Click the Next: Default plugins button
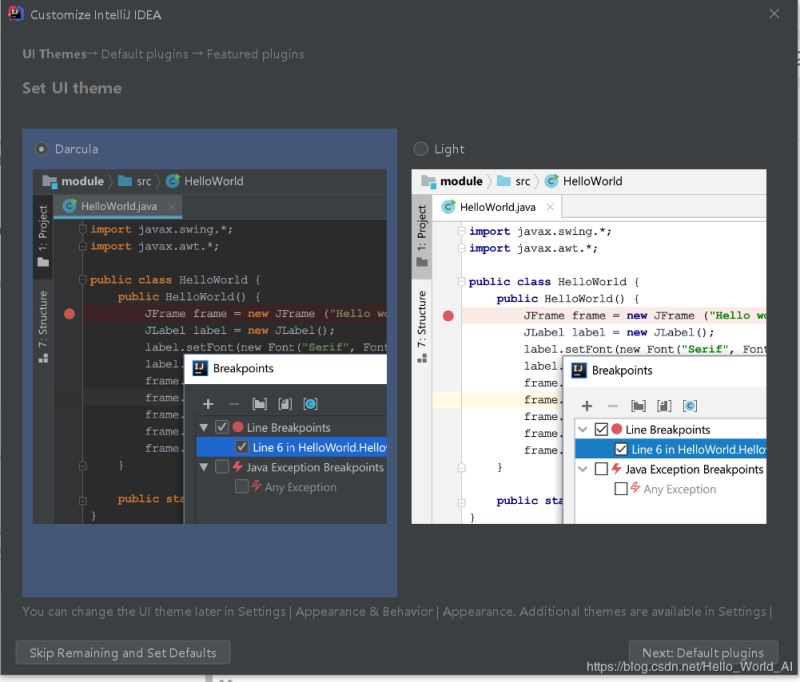800x682 pixels. tap(702, 652)
